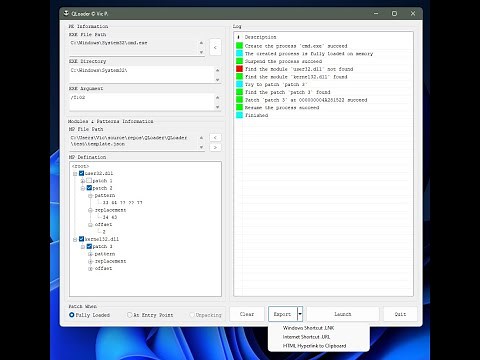The width and height of the screenshot is (480, 360).
Task: Click the Launch button
Action: click(343, 314)
